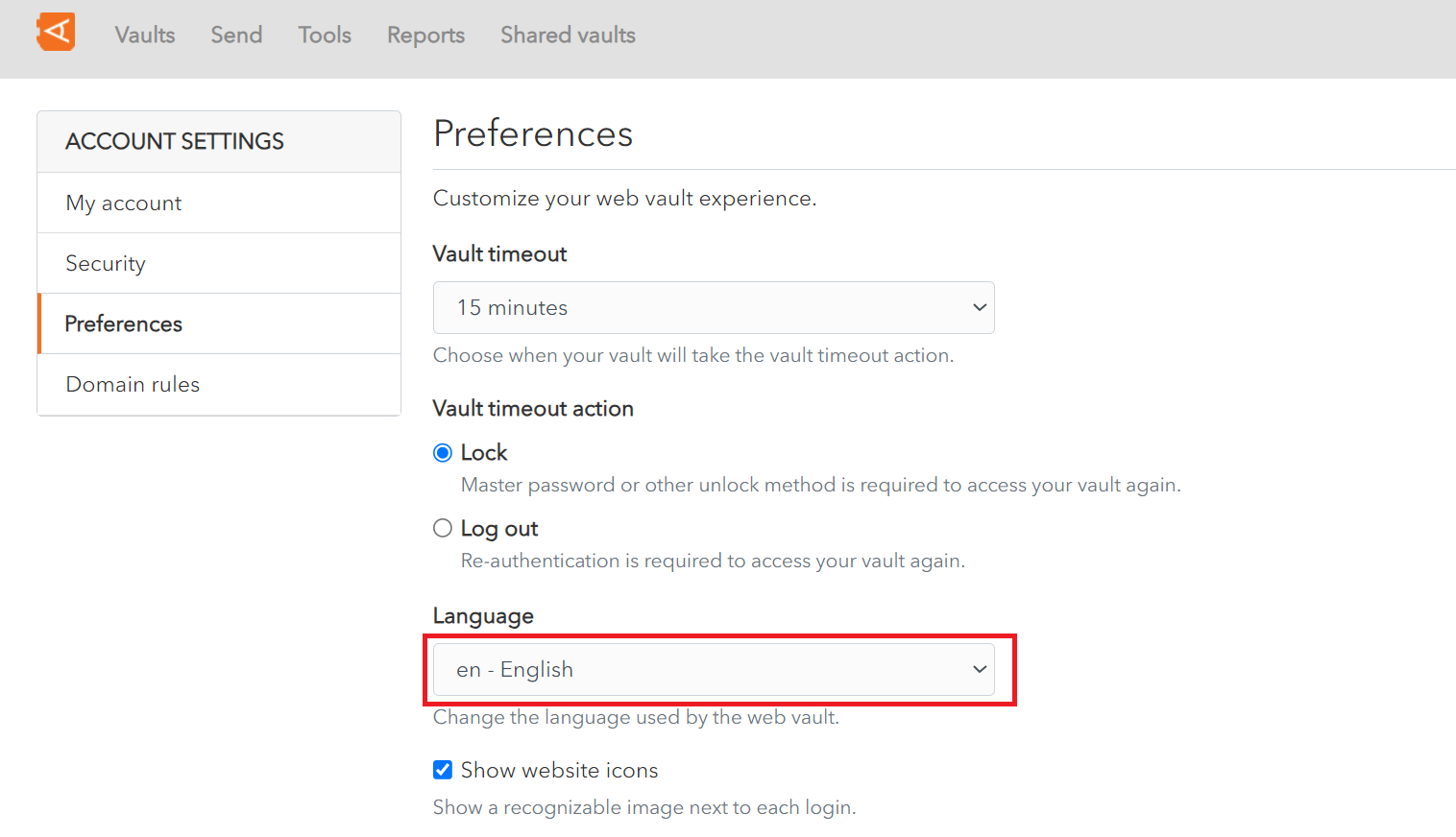The width and height of the screenshot is (1456, 837).
Task: Select Preferences in the sidebar
Action: tap(219, 323)
